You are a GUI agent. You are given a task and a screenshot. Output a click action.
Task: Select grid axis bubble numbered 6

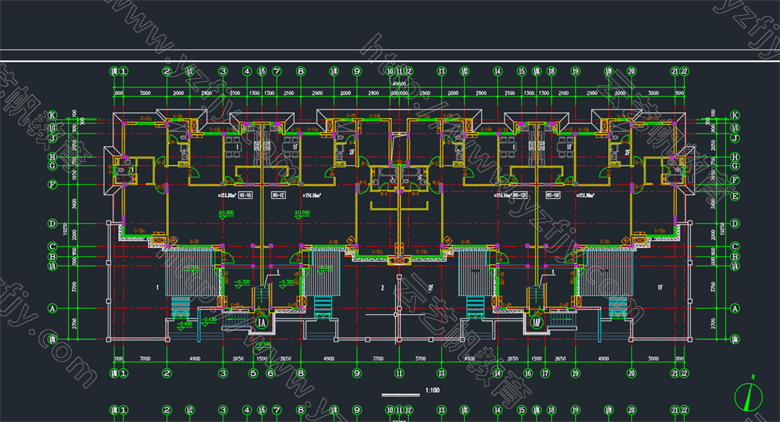[x=270, y=373]
